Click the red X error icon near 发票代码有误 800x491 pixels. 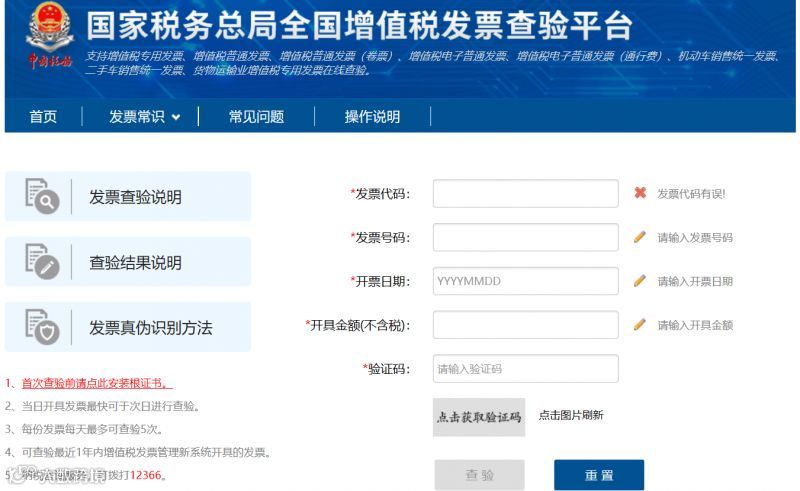tap(640, 192)
